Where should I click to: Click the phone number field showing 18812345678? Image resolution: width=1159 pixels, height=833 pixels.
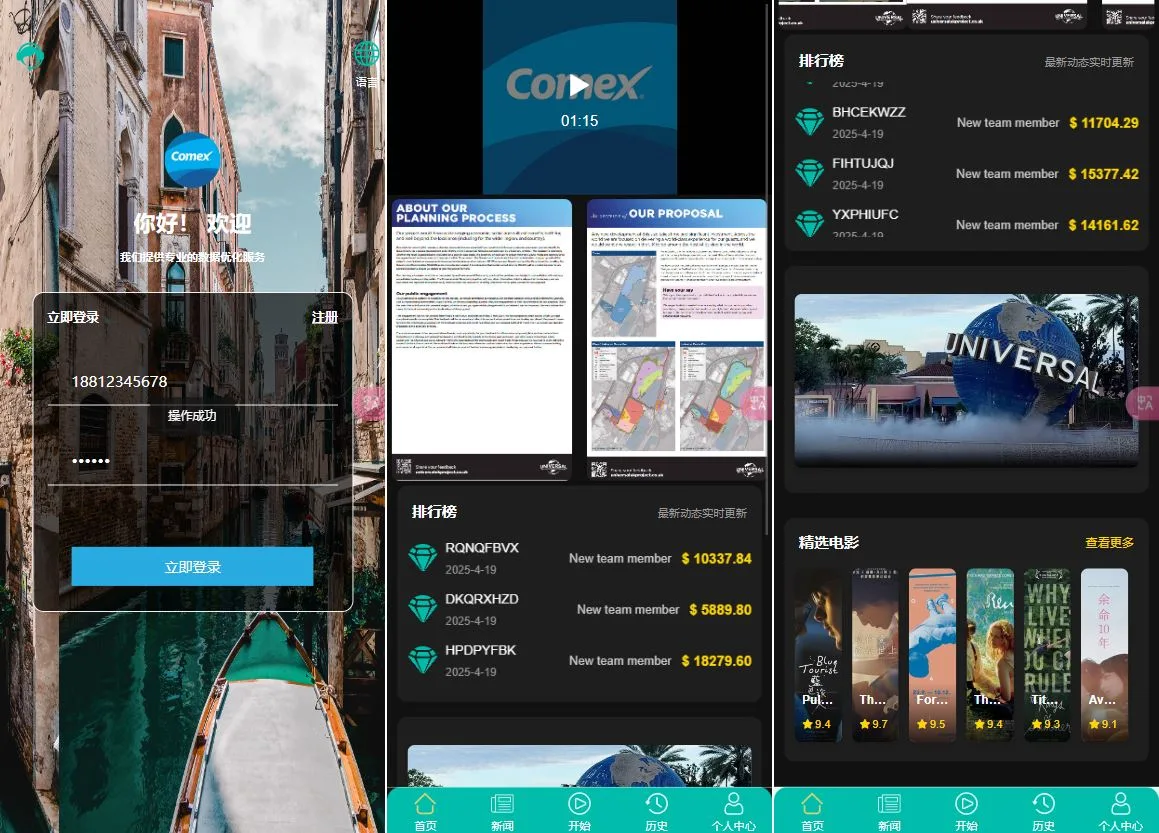[x=192, y=382]
